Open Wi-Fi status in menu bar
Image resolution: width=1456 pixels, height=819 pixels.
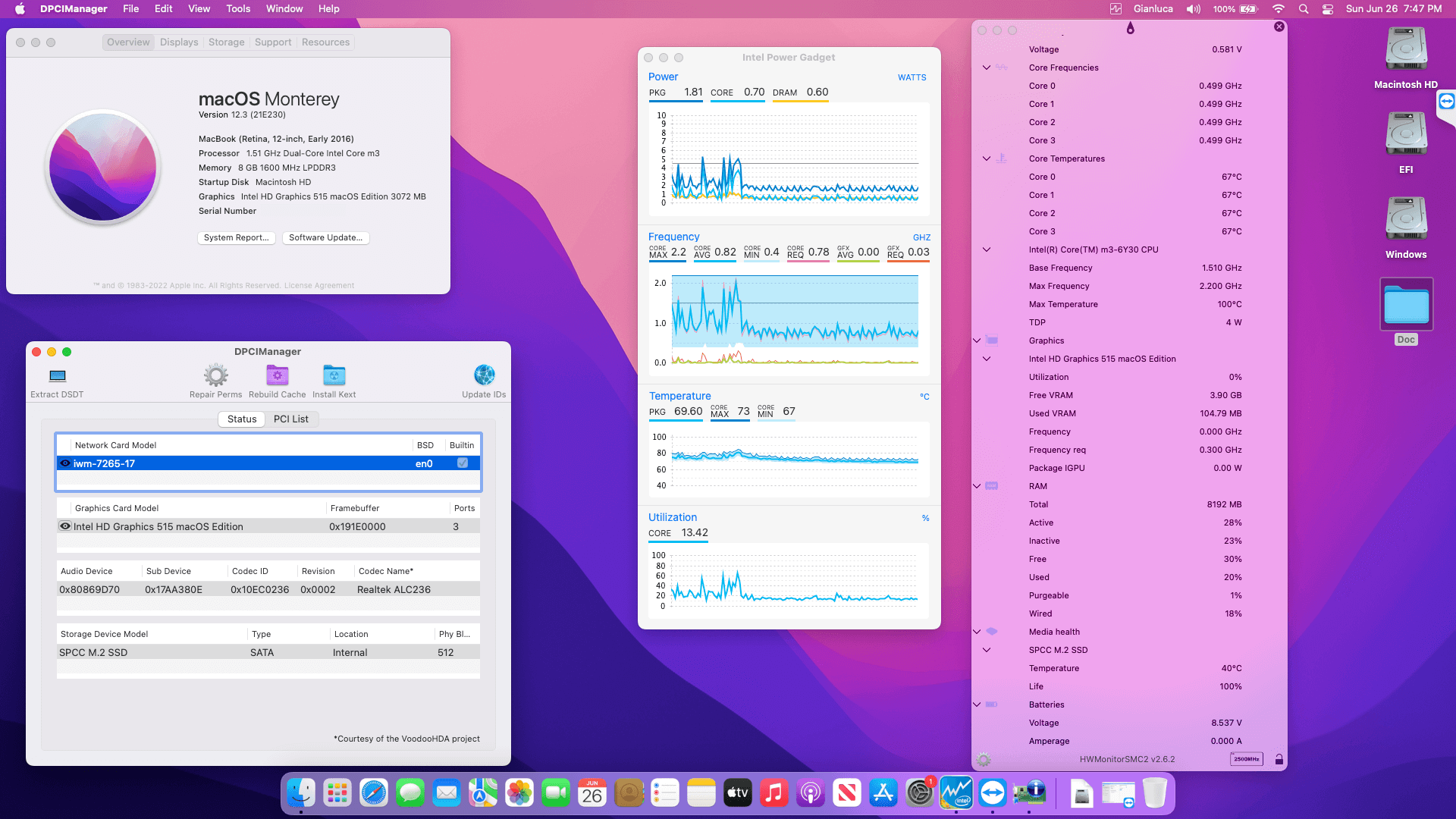1279,9
